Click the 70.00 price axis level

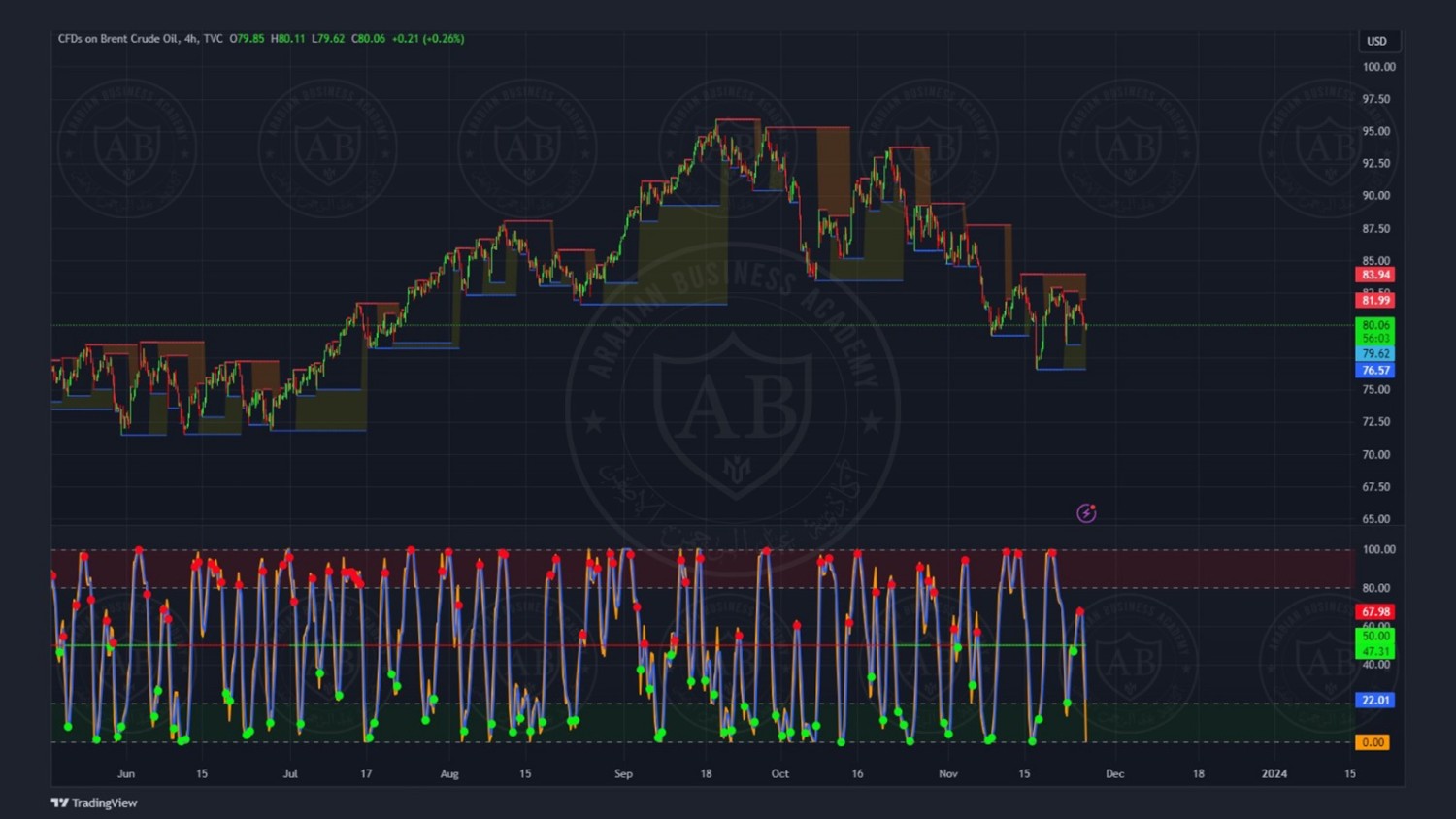(x=1375, y=454)
